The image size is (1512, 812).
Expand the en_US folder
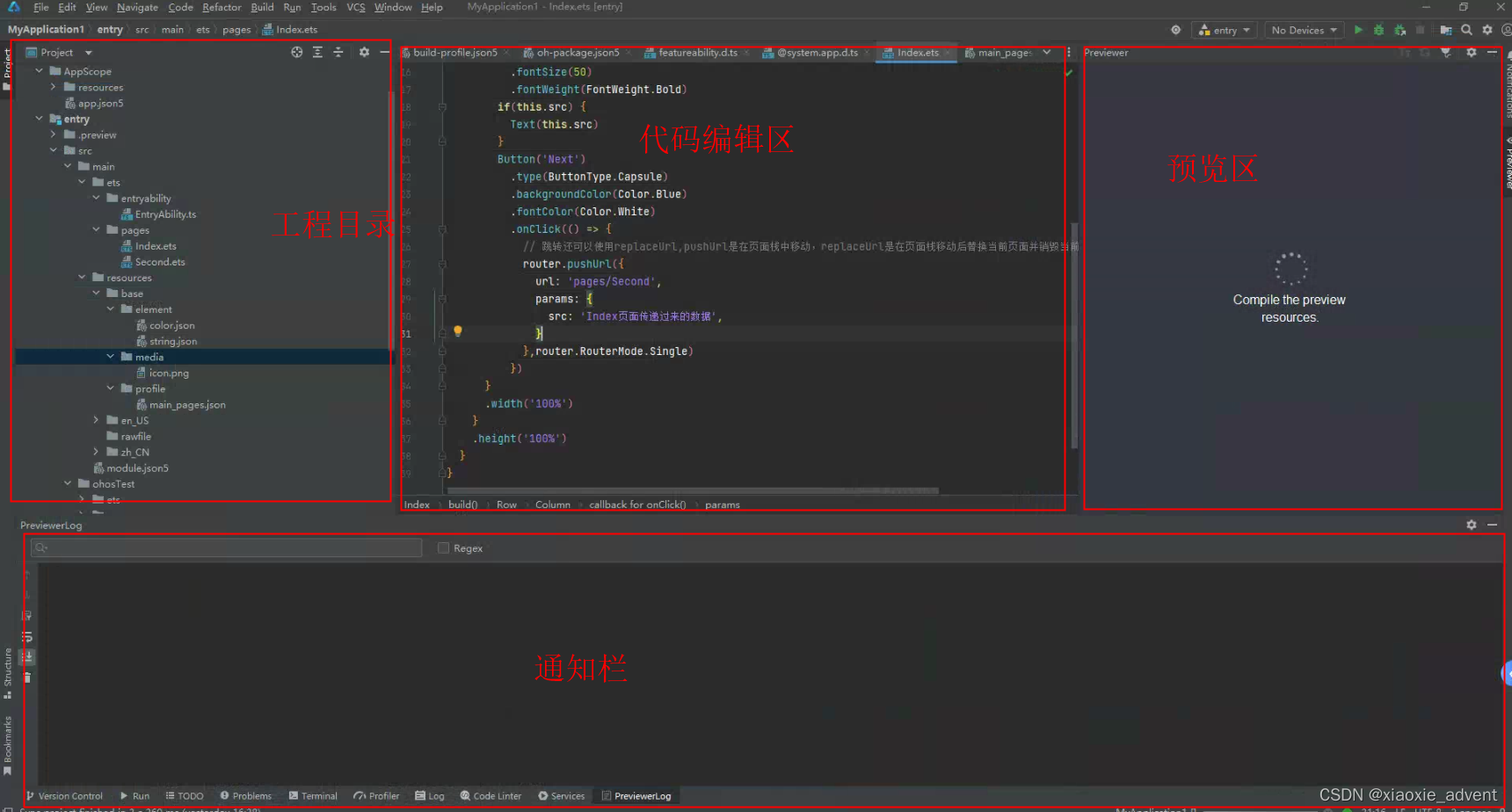point(96,420)
